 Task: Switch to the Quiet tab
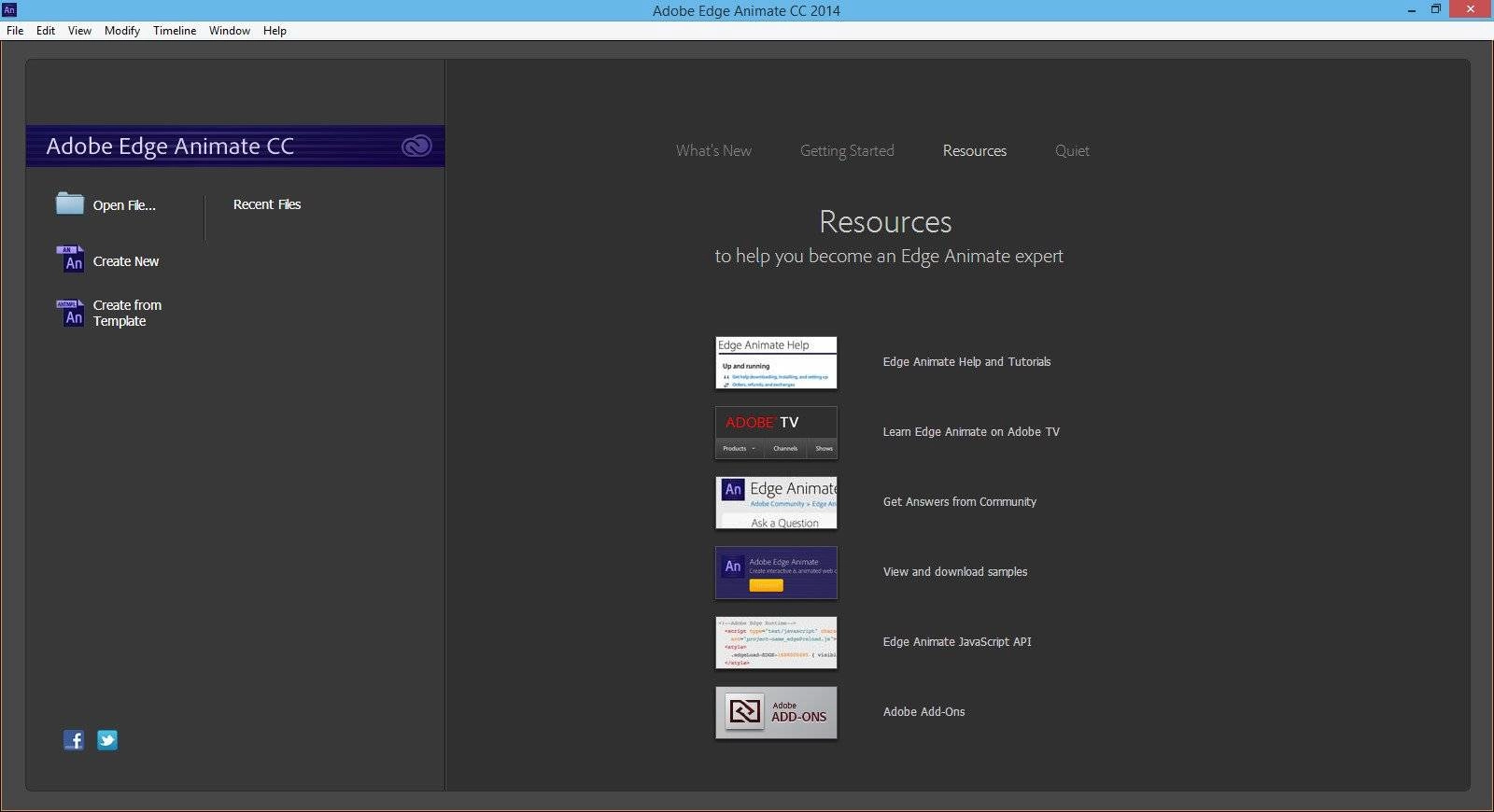(1072, 150)
